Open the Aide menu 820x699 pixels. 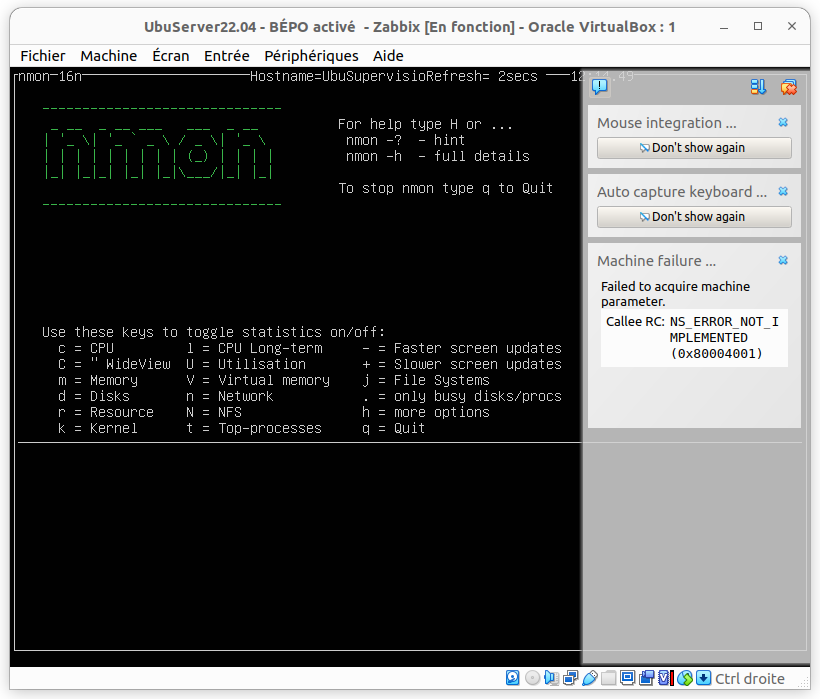point(388,56)
